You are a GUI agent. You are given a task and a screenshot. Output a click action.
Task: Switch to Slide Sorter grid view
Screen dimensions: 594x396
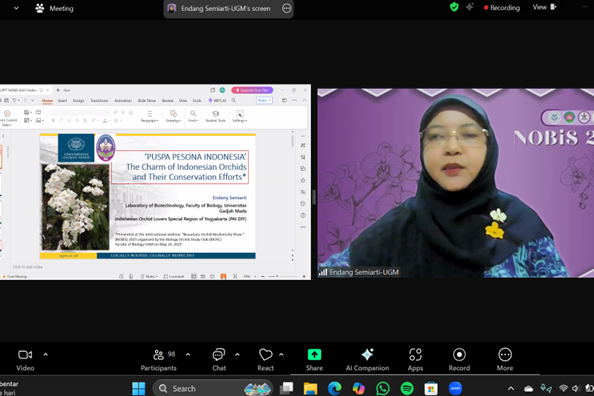[203, 277]
